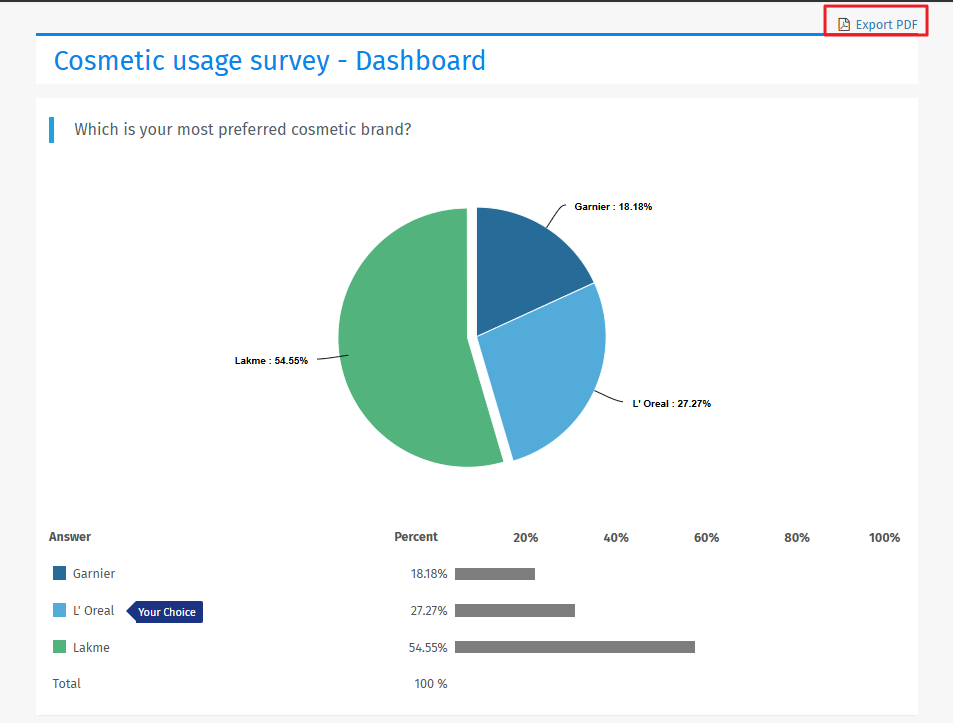Click the Lakme percentage bar
Viewport: 953px width, 723px height.
click(574, 646)
